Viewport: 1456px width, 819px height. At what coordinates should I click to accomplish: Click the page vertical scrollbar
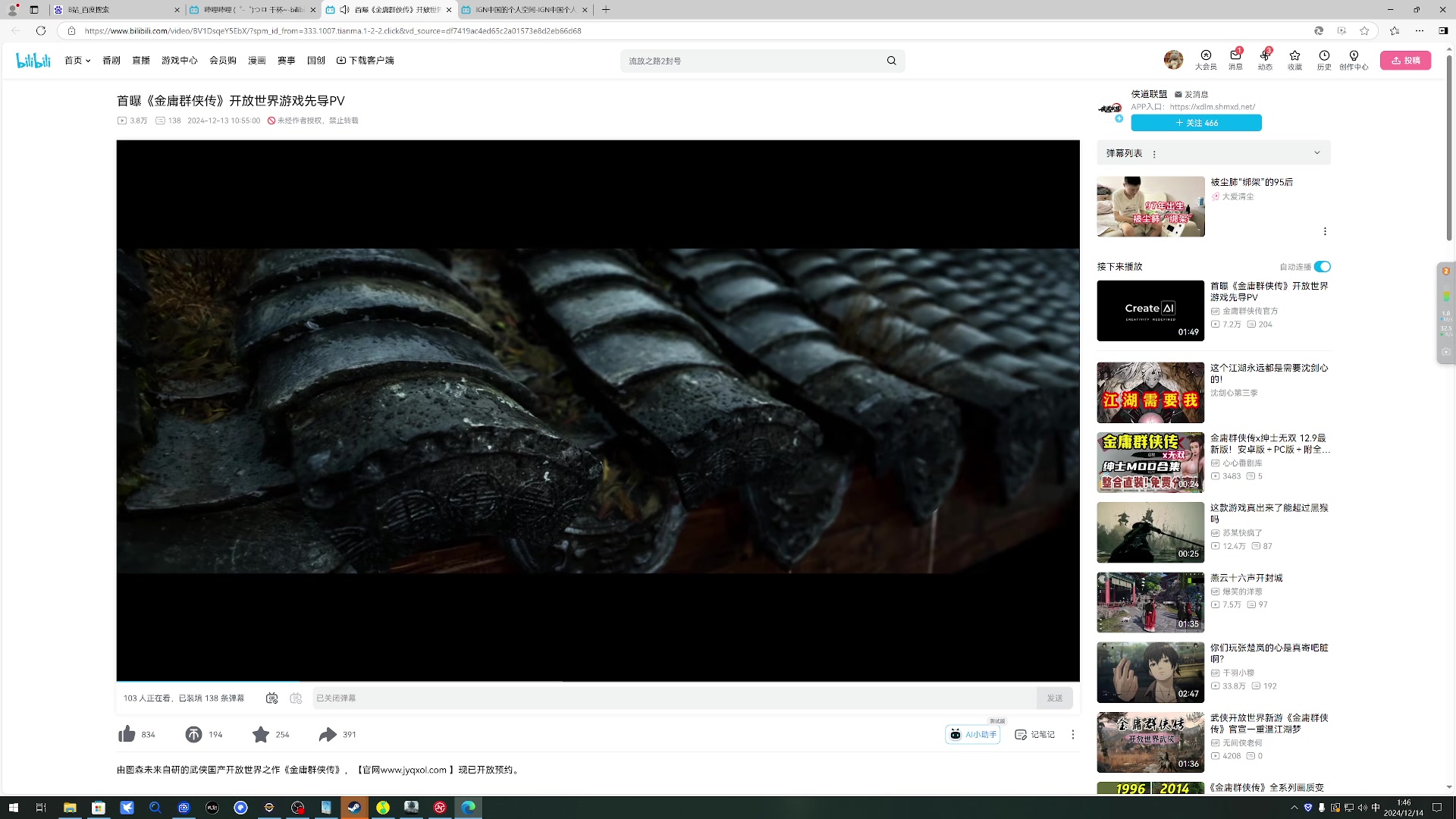(1449, 148)
